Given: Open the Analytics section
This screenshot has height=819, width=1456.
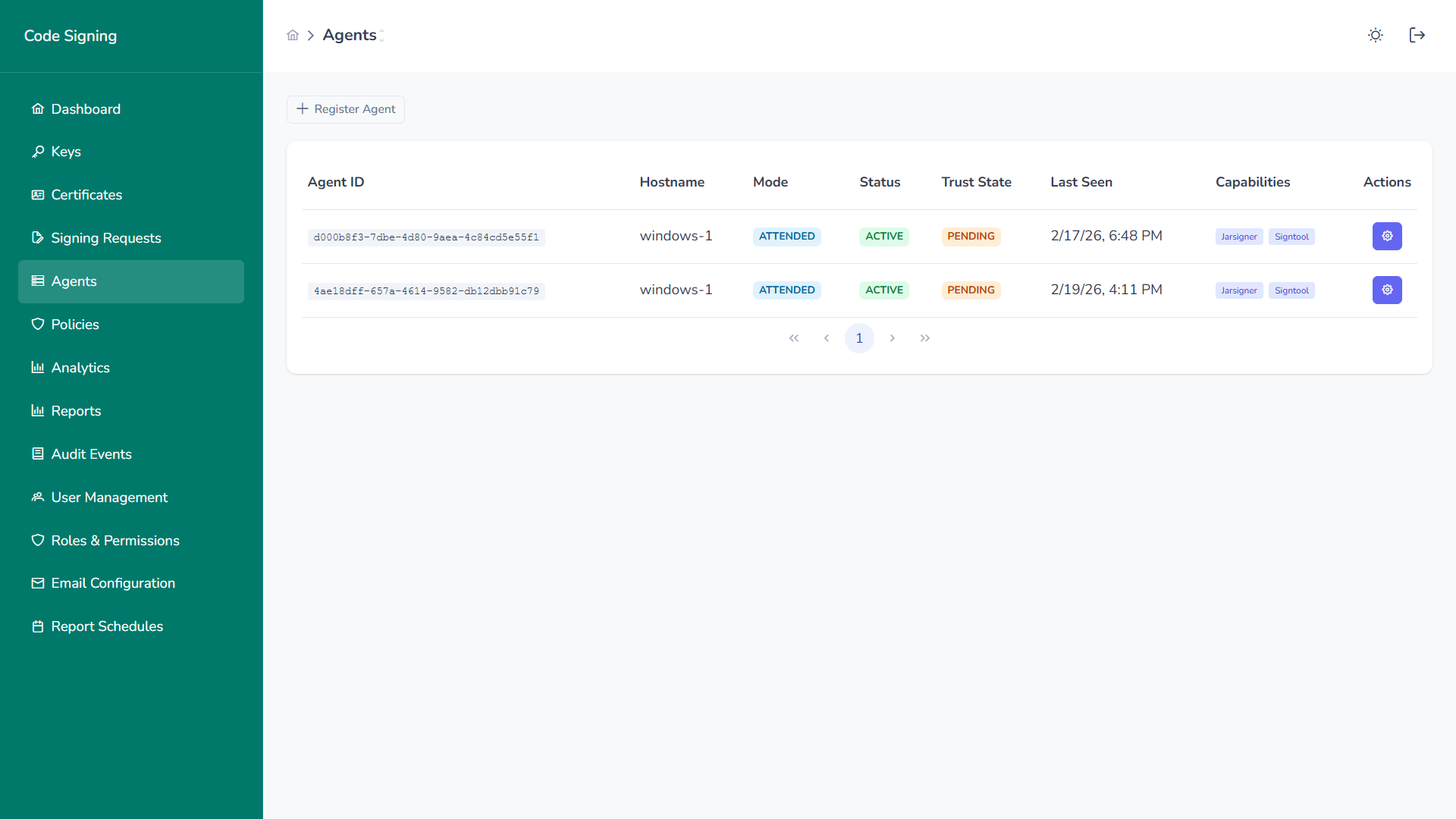Looking at the screenshot, I should pyautogui.click(x=80, y=368).
